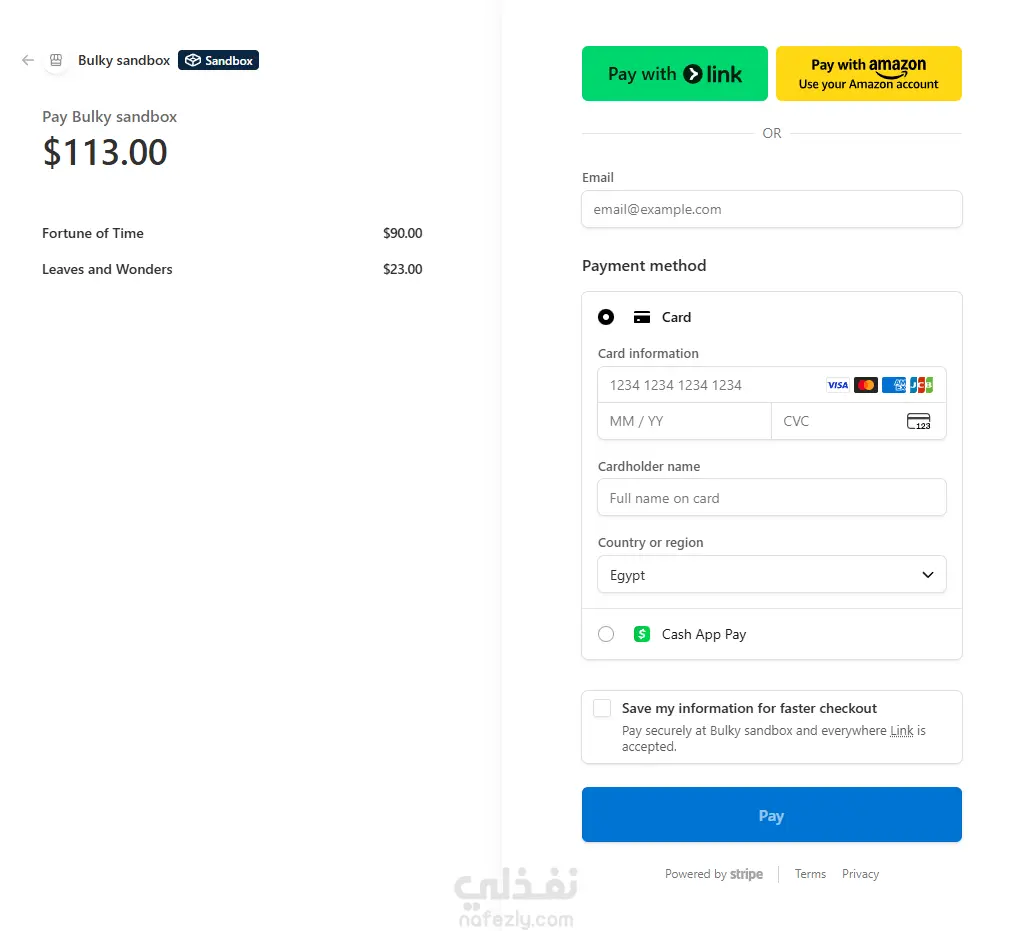The image size is (1031, 931).
Task: Click the blue Pay button
Action: (x=771, y=815)
